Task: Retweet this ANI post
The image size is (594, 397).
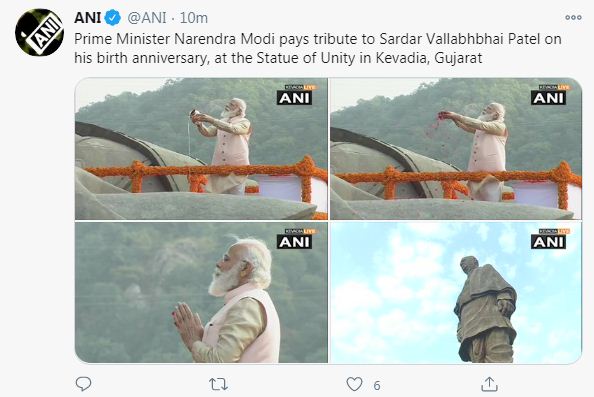Action: (x=219, y=384)
